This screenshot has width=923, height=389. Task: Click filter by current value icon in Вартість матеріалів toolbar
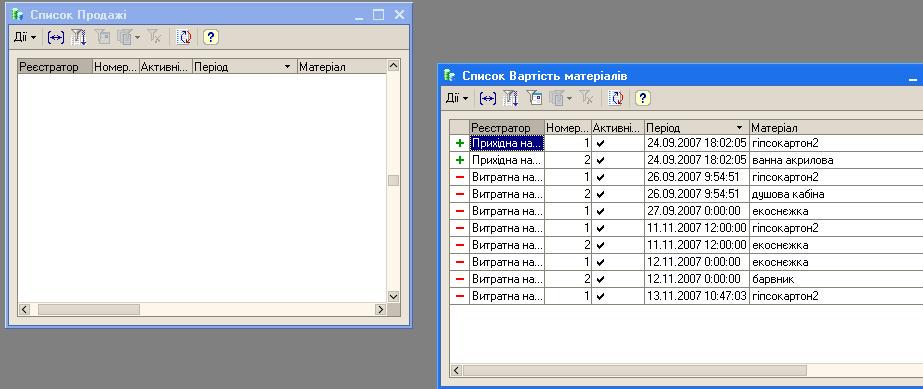(534, 98)
